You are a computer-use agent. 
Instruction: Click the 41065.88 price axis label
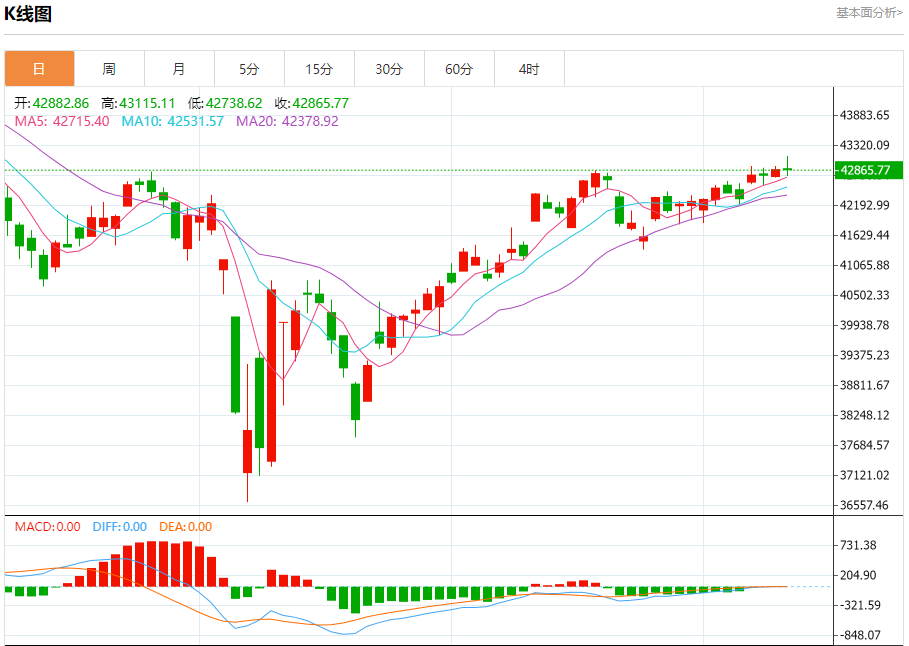[x=864, y=265]
